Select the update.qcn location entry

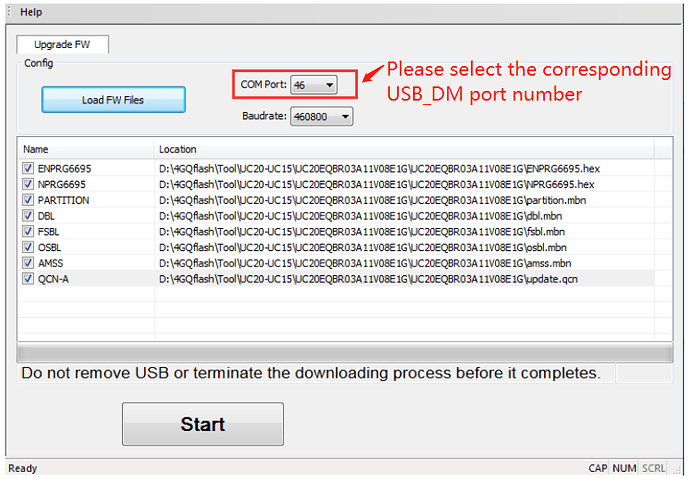pos(368,279)
